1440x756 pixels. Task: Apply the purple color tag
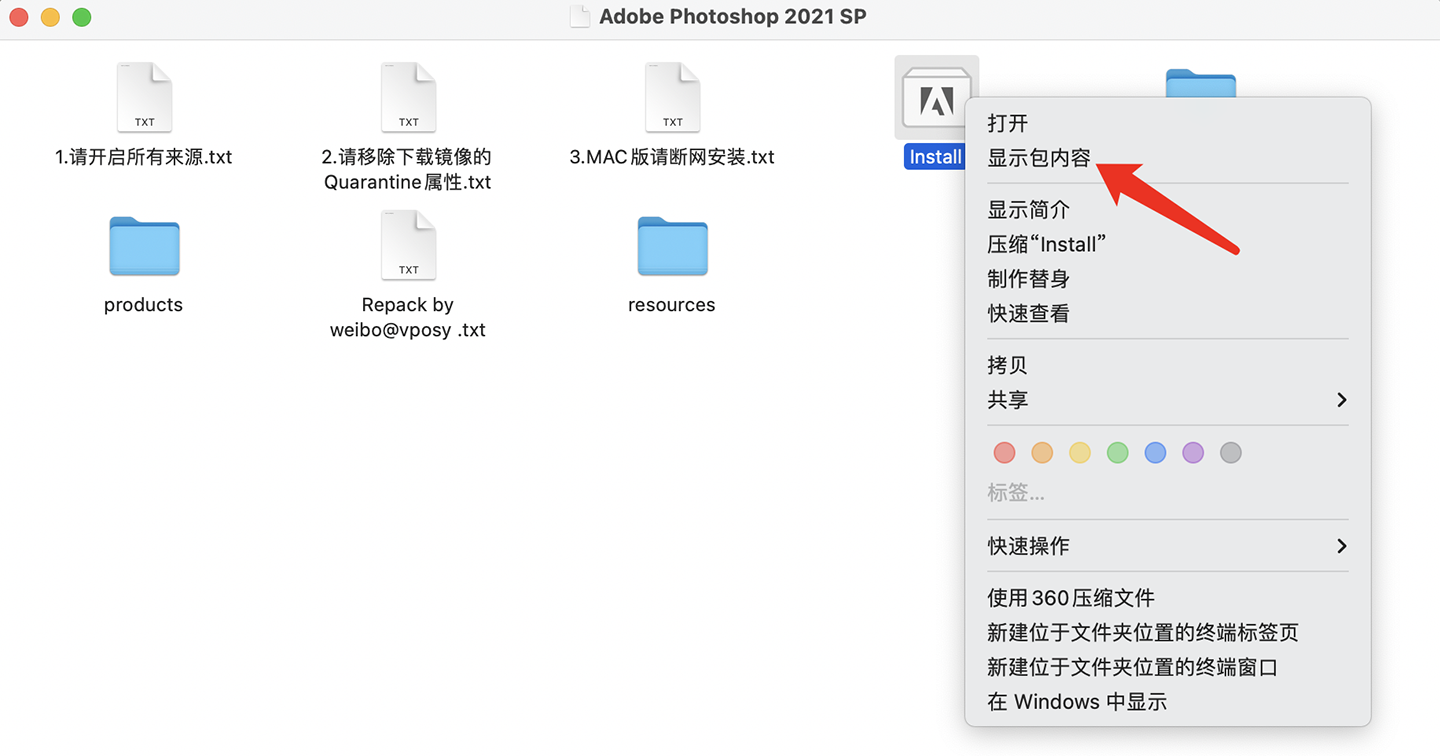1193,453
